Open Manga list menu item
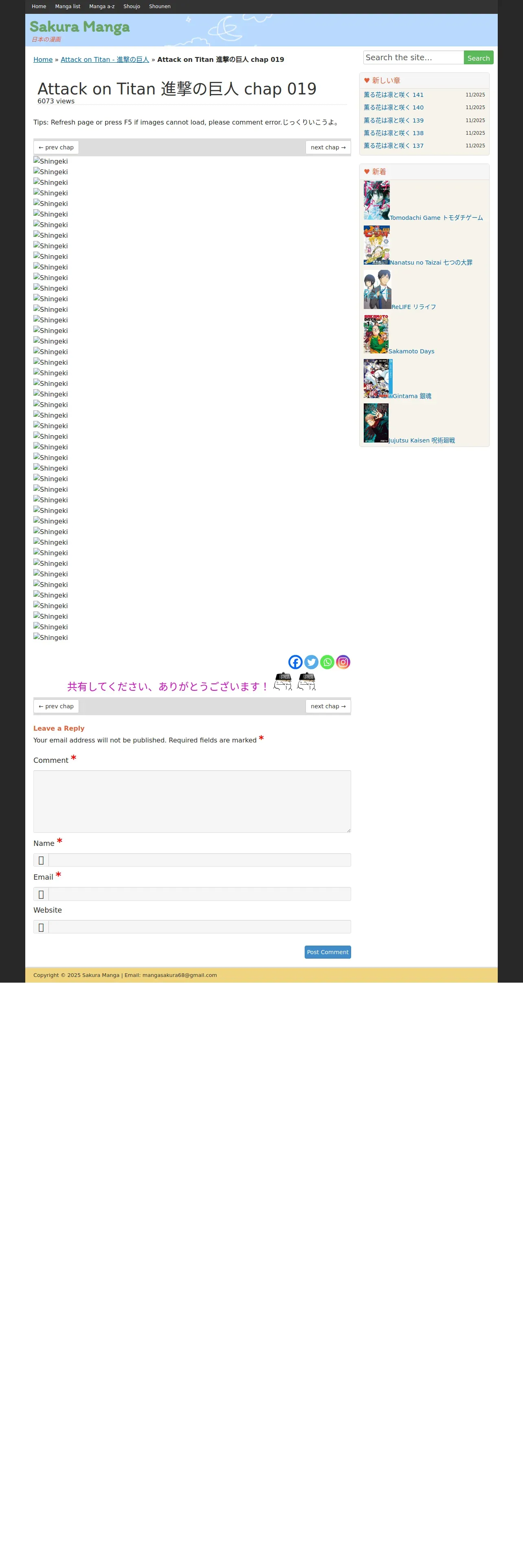The width and height of the screenshot is (523, 1568). click(x=68, y=7)
